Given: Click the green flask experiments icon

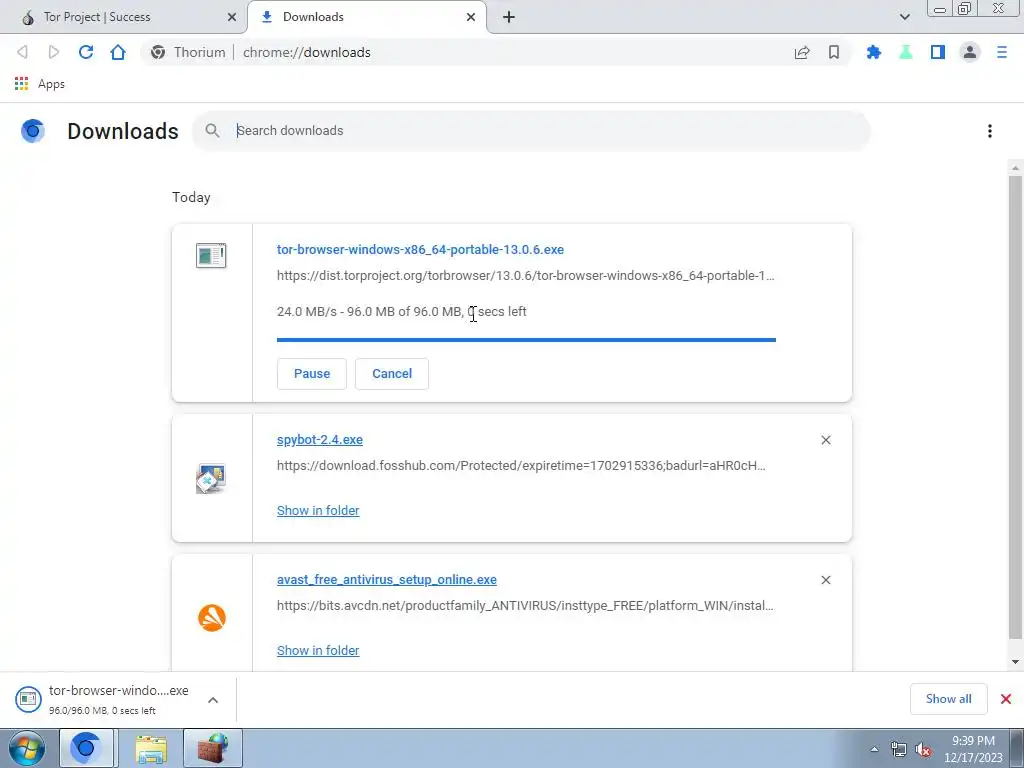Looking at the screenshot, I should 905,52.
